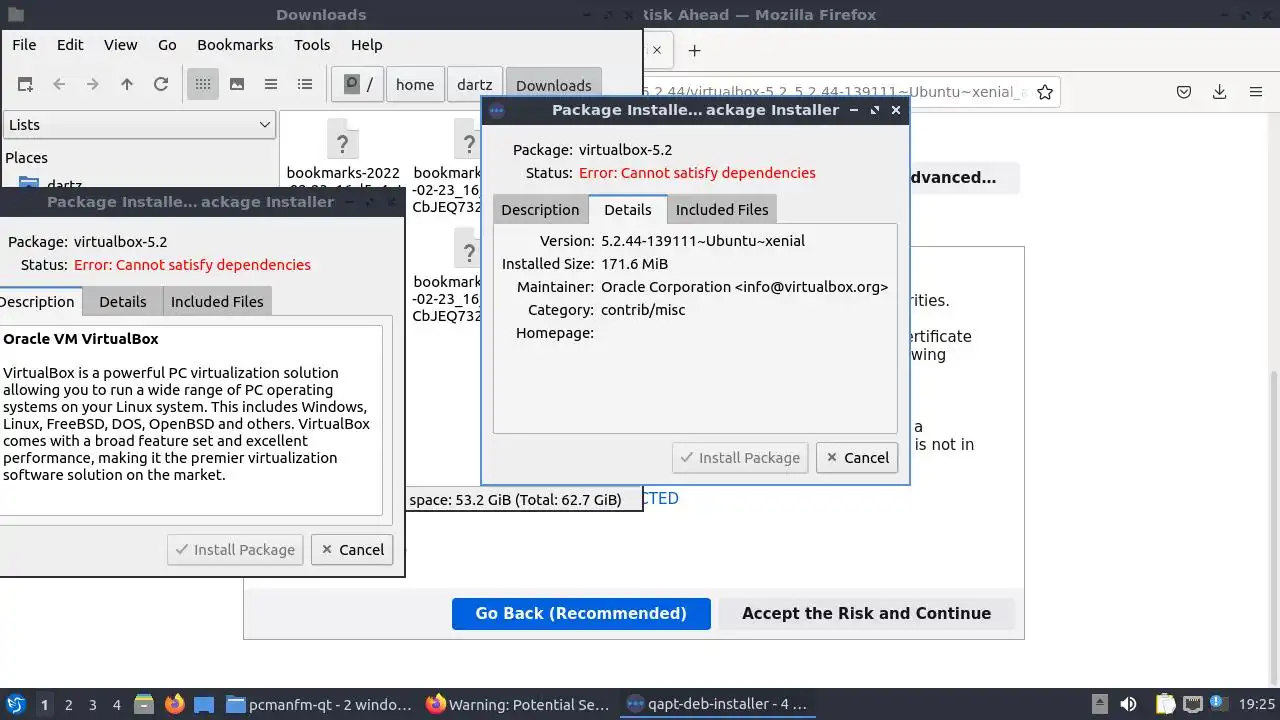Viewport: 1280px width, 720px height.
Task: Go back in the Downloads file manager
Action: coord(59,85)
